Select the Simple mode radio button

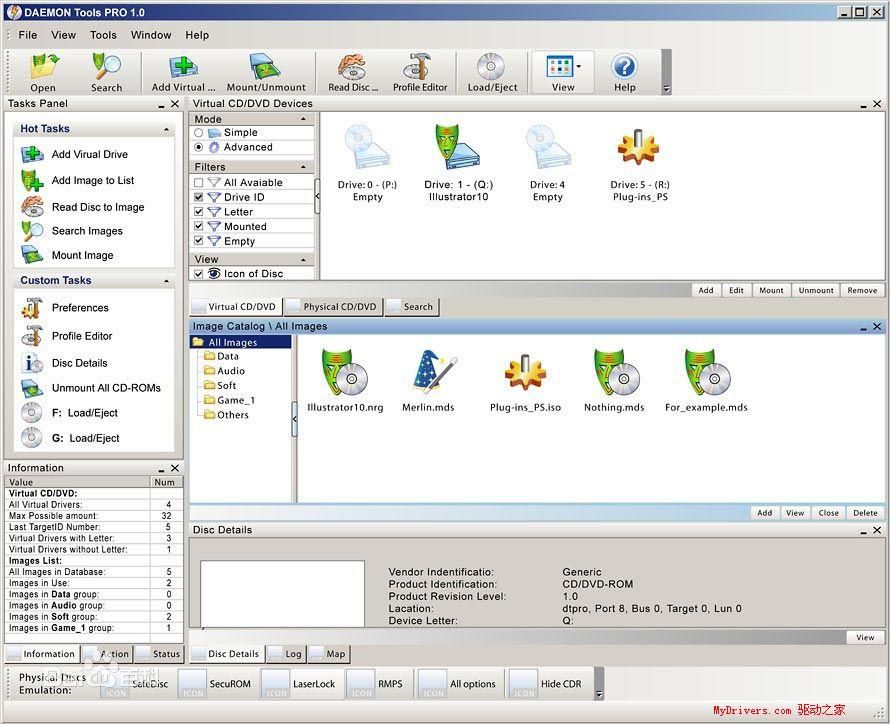click(199, 133)
